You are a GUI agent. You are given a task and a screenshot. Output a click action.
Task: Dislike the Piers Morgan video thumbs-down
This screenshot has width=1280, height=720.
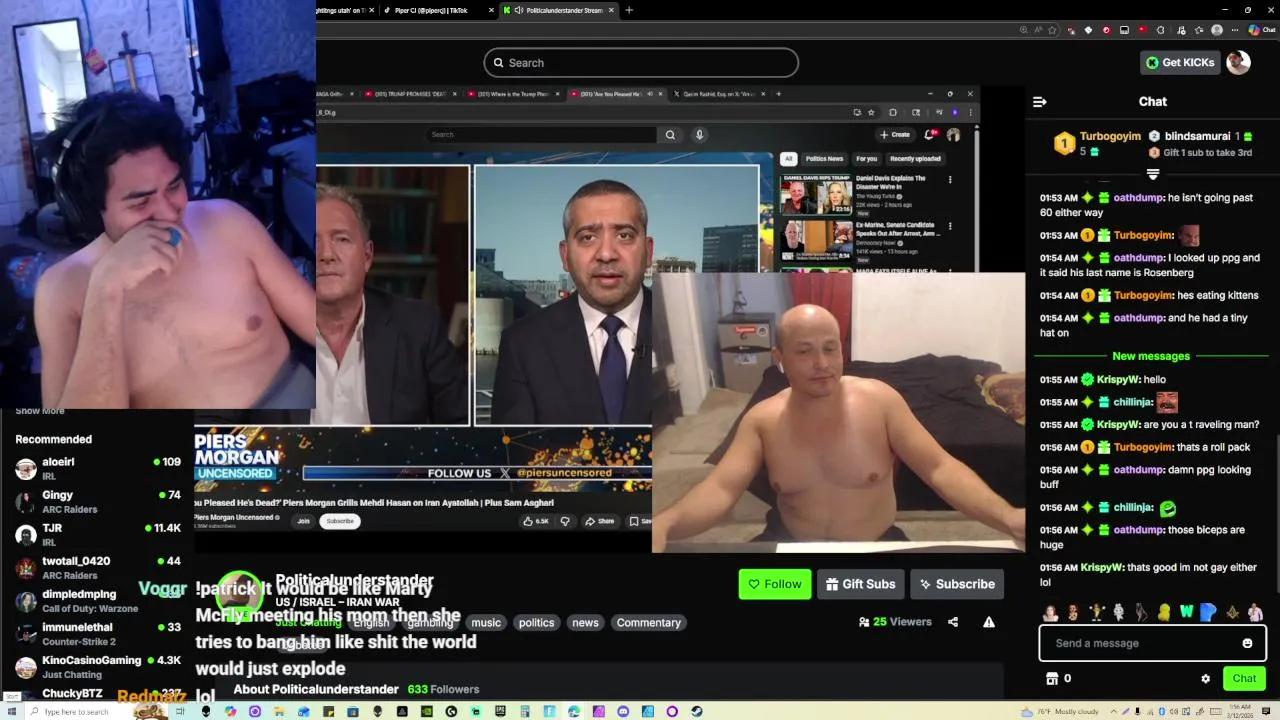(x=565, y=521)
